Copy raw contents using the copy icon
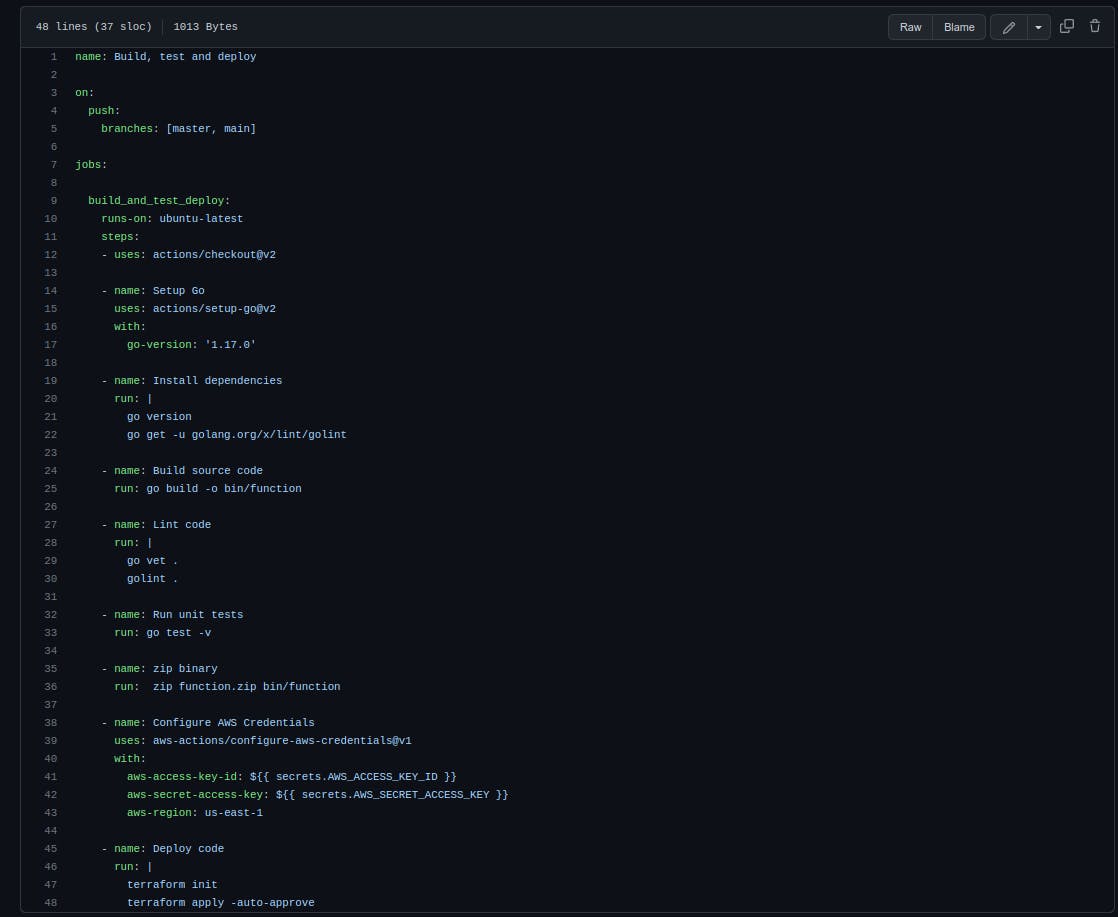Viewport: 1118px width, 917px height. point(1067,27)
